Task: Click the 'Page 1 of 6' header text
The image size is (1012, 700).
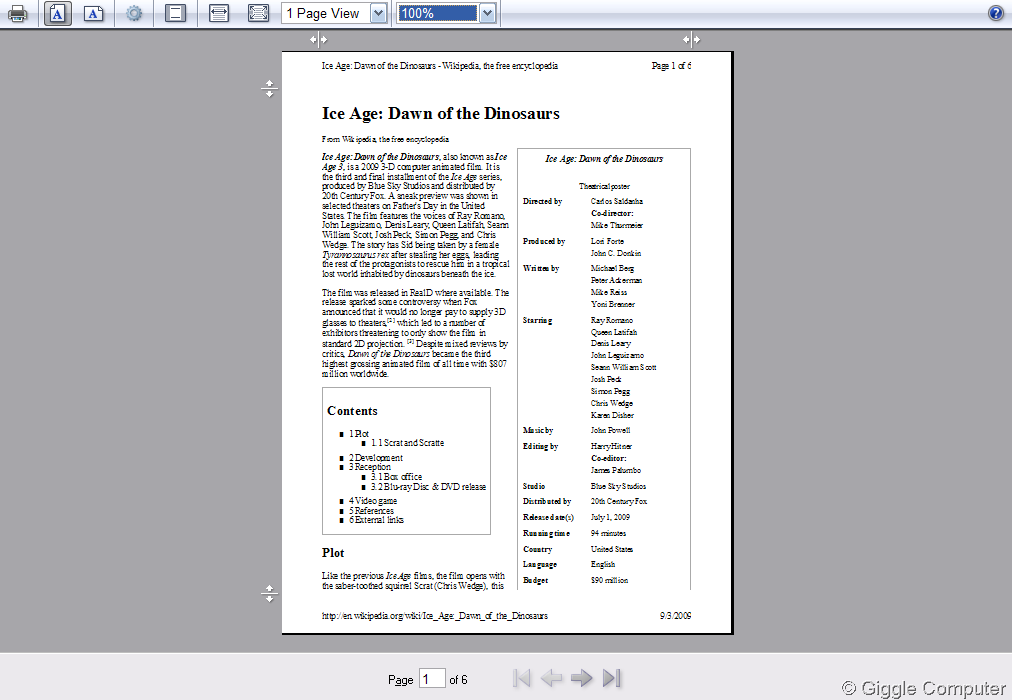Action: click(x=671, y=66)
